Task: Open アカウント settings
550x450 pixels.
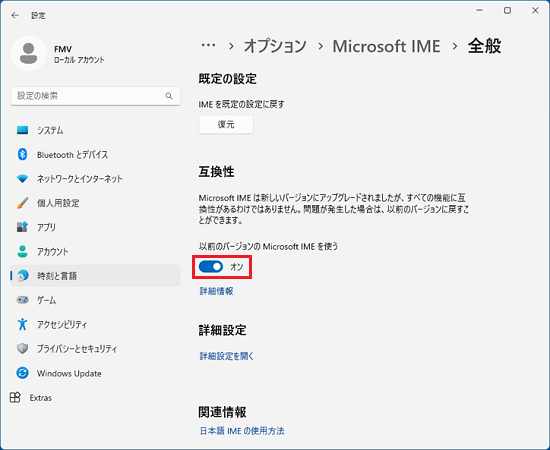Action: pyautogui.click(x=95, y=251)
